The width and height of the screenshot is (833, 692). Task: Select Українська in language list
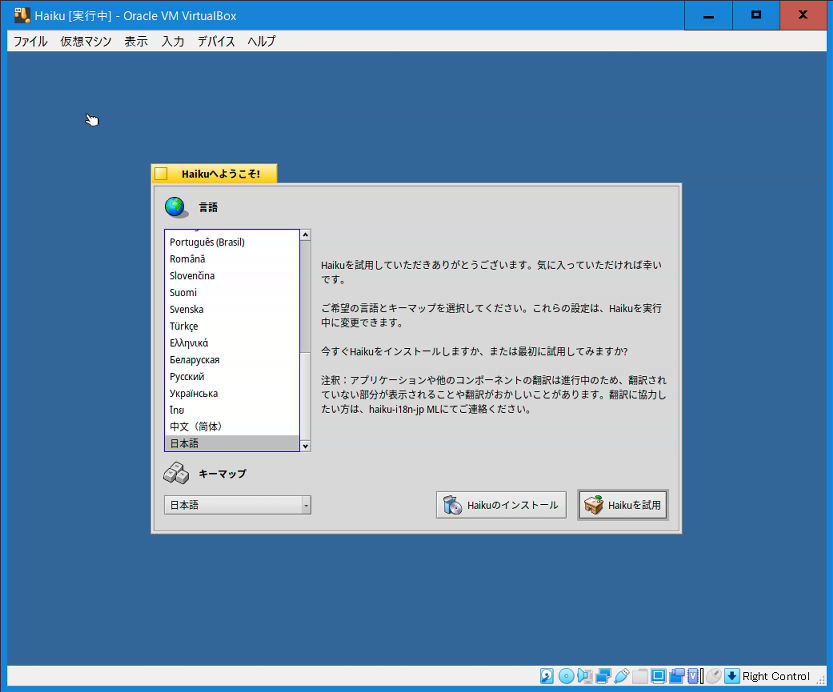(x=232, y=394)
